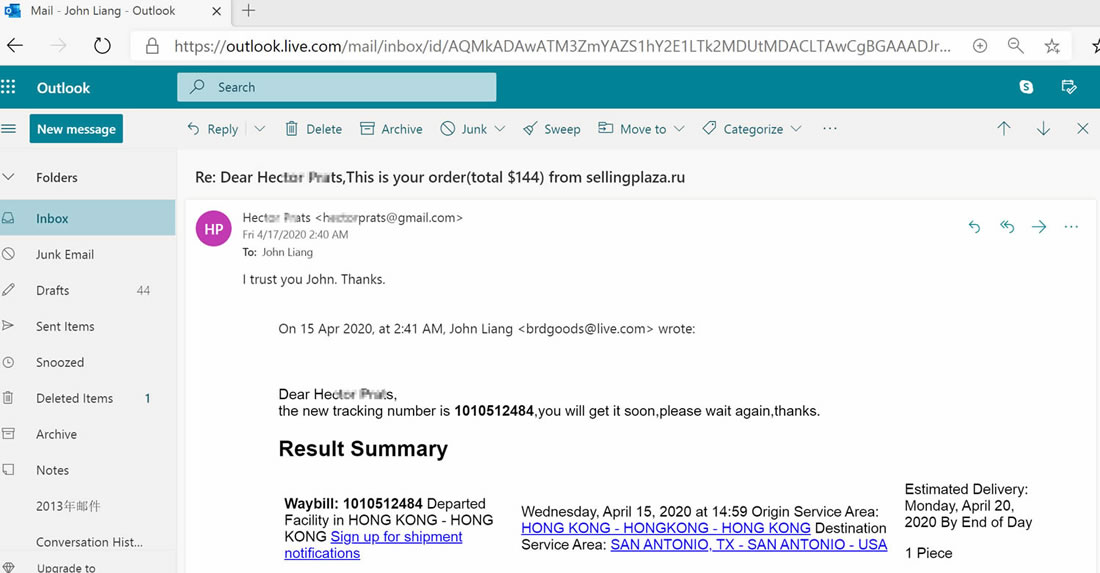Expand the Reply options dropdown arrow
This screenshot has width=1100, height=573.
pos(260,129)
